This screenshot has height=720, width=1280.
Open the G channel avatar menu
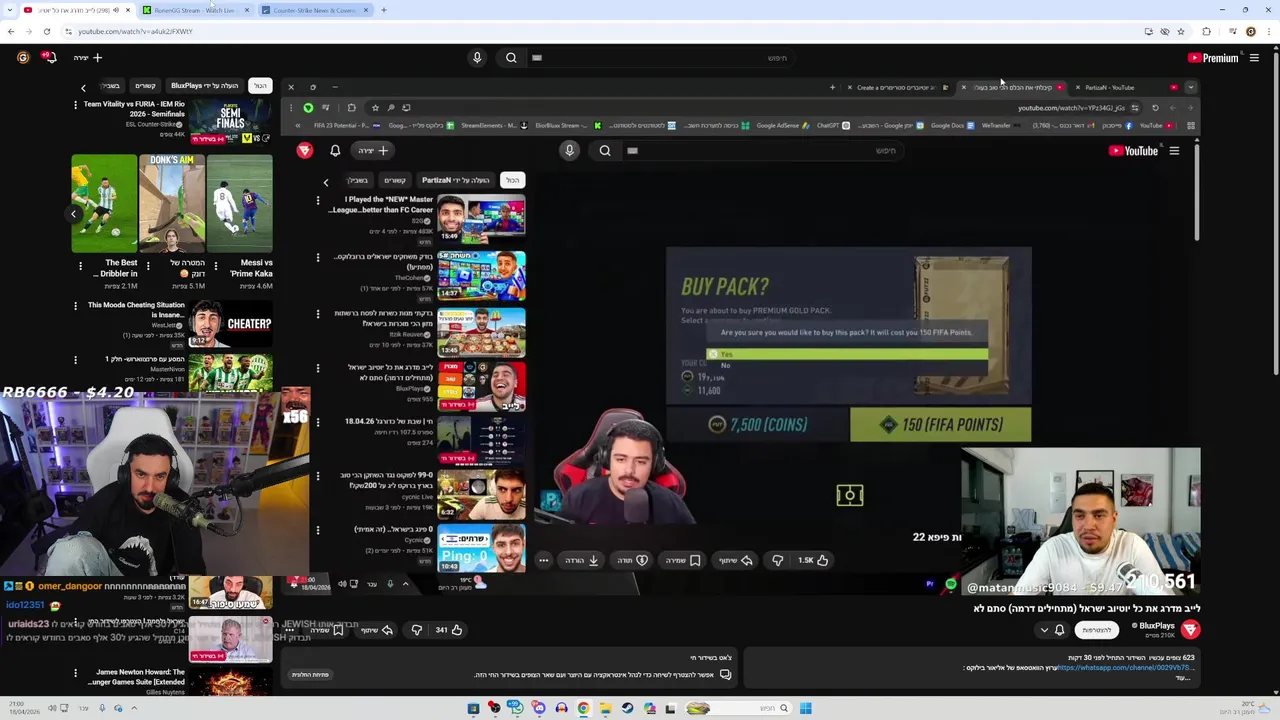[23, 58]
